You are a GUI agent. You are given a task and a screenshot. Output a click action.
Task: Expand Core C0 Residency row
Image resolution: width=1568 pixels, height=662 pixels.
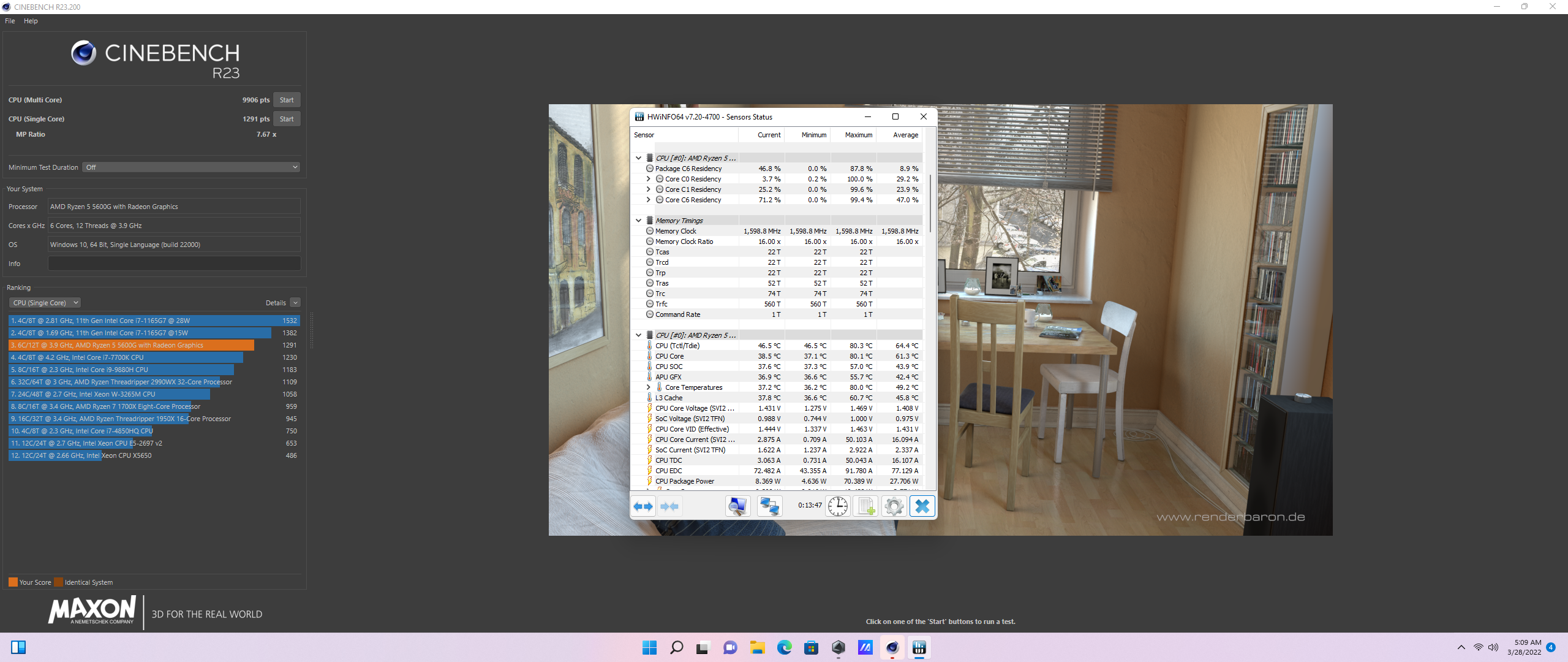(649, 179)
